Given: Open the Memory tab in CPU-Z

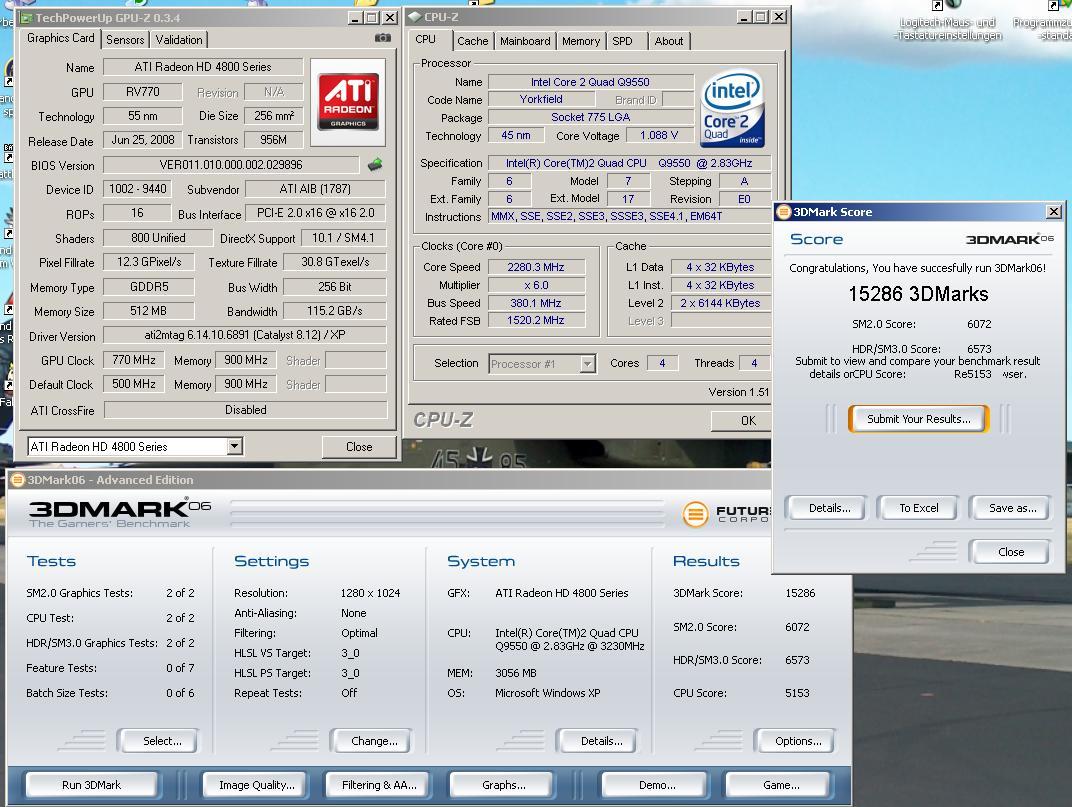Looking at the screenshot, I should (x=580, y=41).
